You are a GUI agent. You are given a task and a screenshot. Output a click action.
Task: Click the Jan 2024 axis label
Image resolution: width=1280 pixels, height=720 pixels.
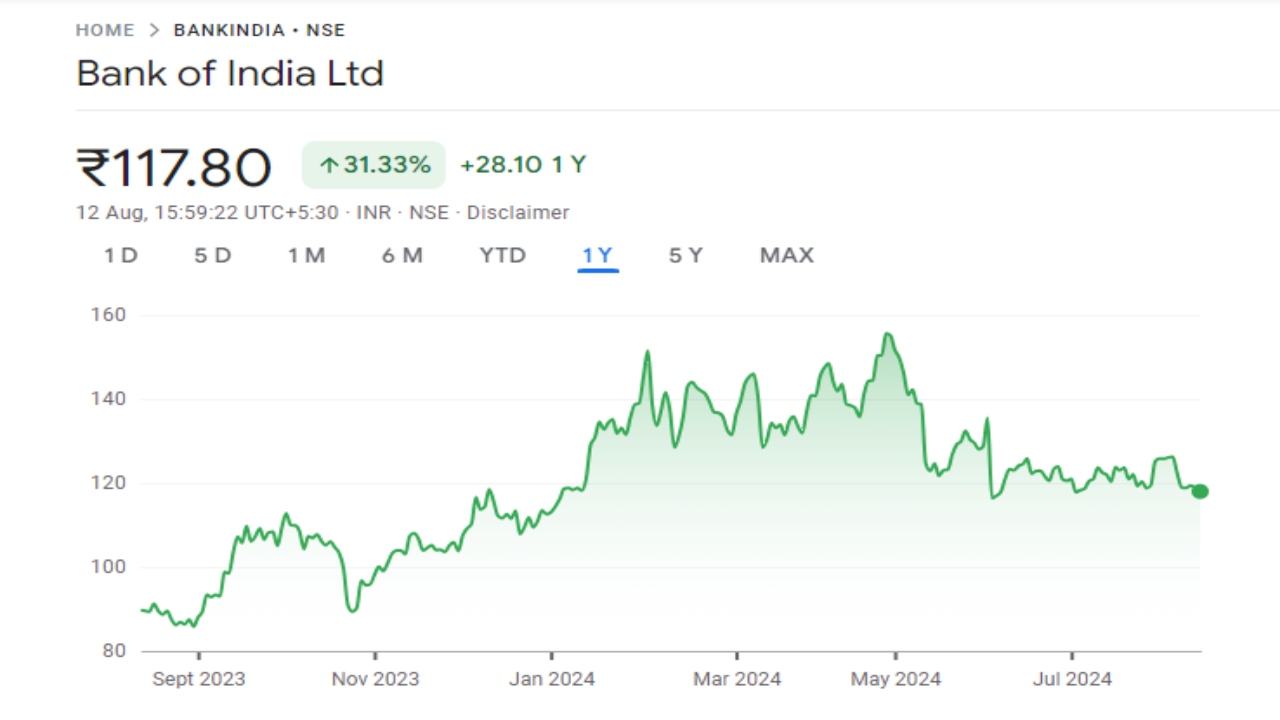pos(552,679)
